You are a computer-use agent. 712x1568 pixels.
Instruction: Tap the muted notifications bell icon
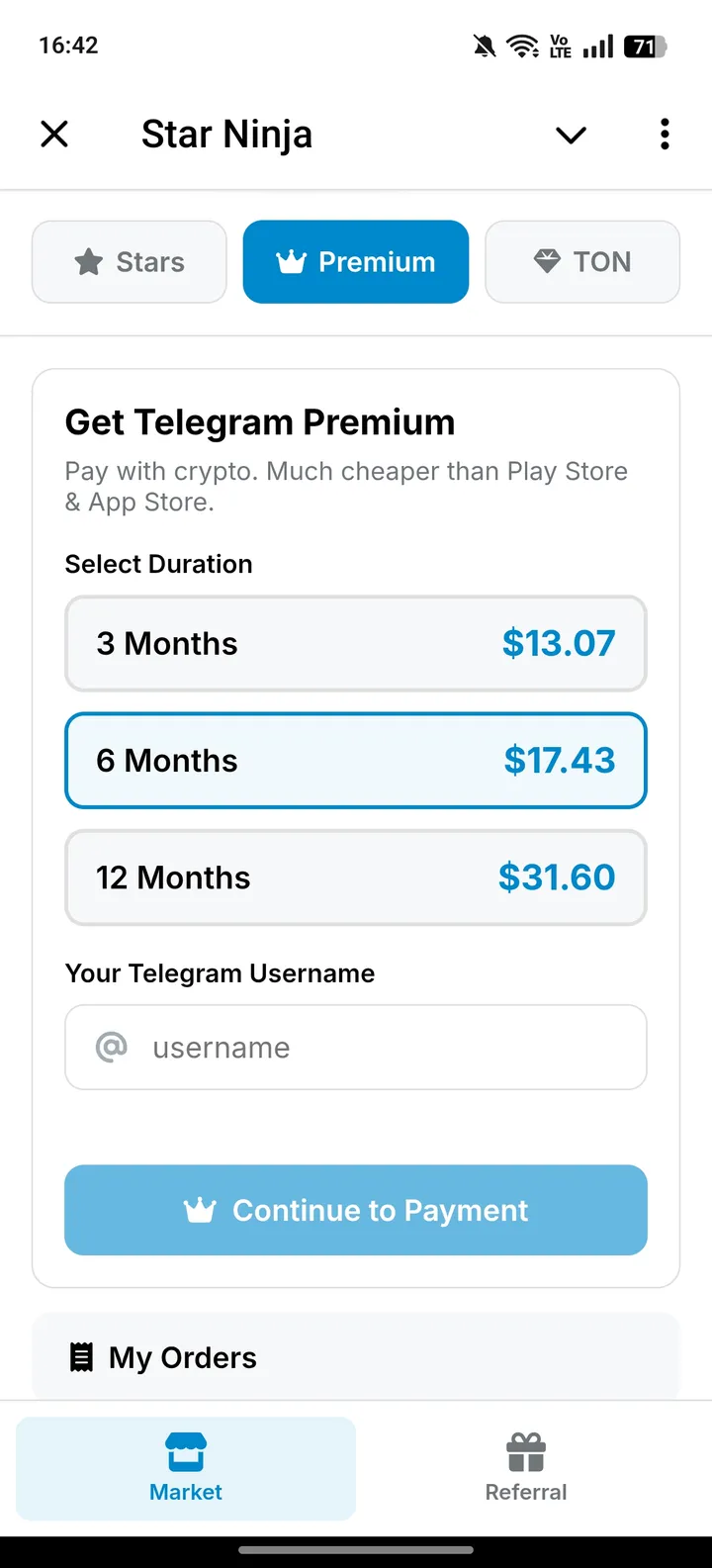pos(485,46)
